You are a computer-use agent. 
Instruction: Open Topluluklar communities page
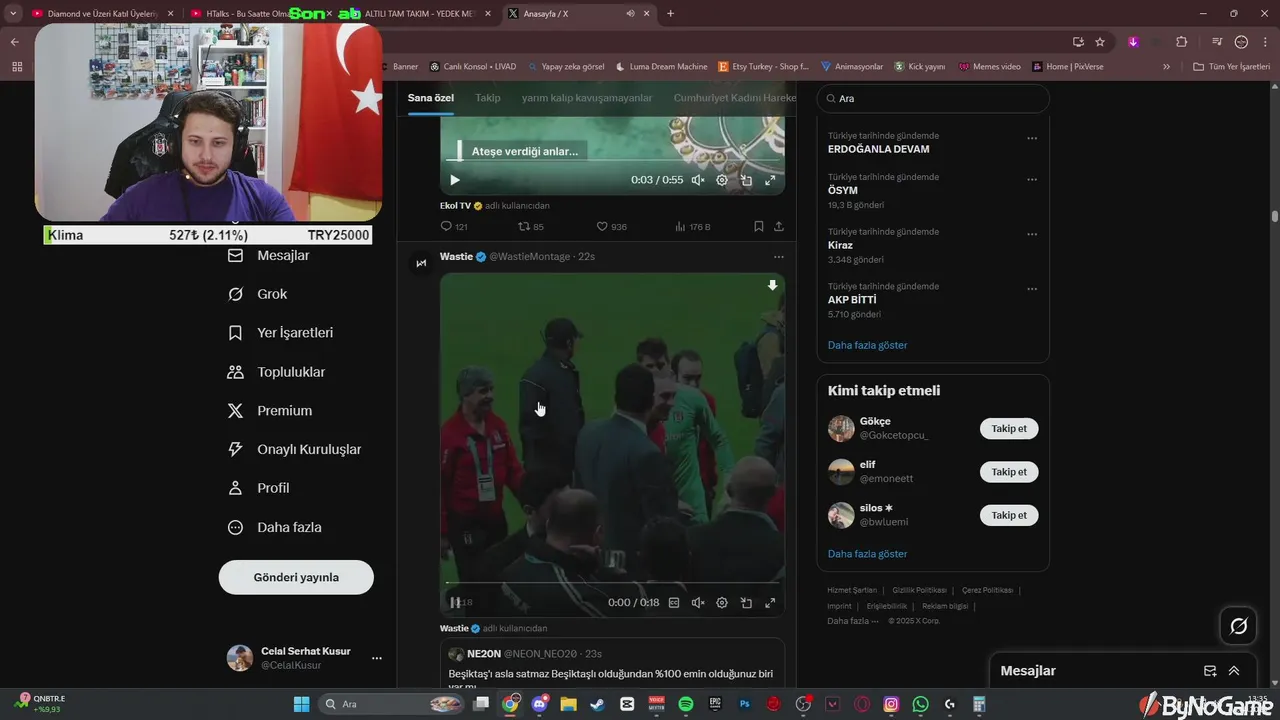click(x=277, y=372)
